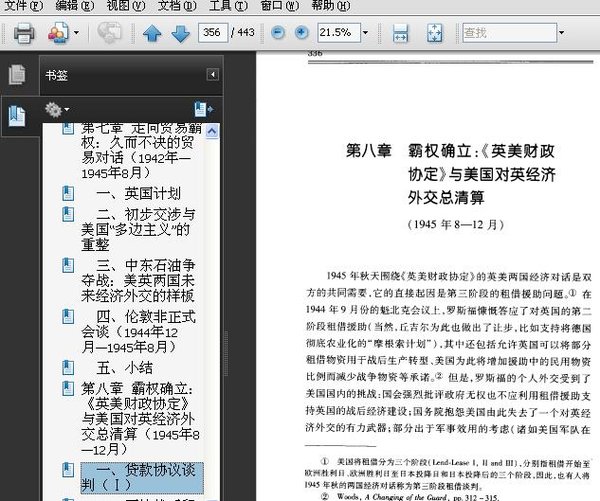Image resolution: width=600 pixels, height=501 pixels.
Task: Click bookmark icon beside 五、小结
Action: click(x=68, y=367)
